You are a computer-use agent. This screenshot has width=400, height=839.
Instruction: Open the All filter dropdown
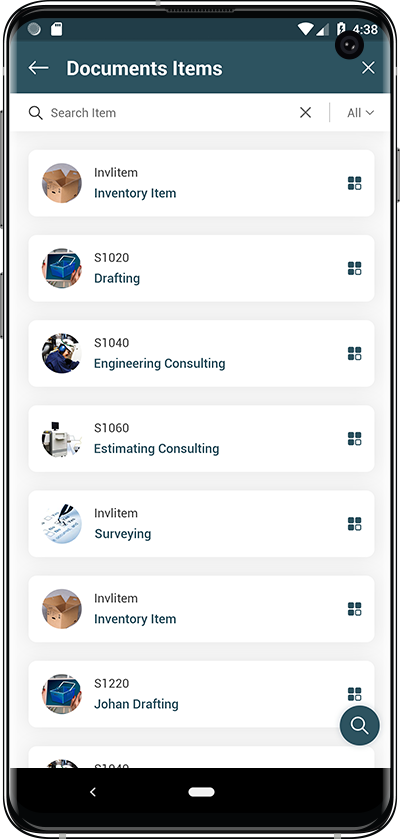pos(360,113)
